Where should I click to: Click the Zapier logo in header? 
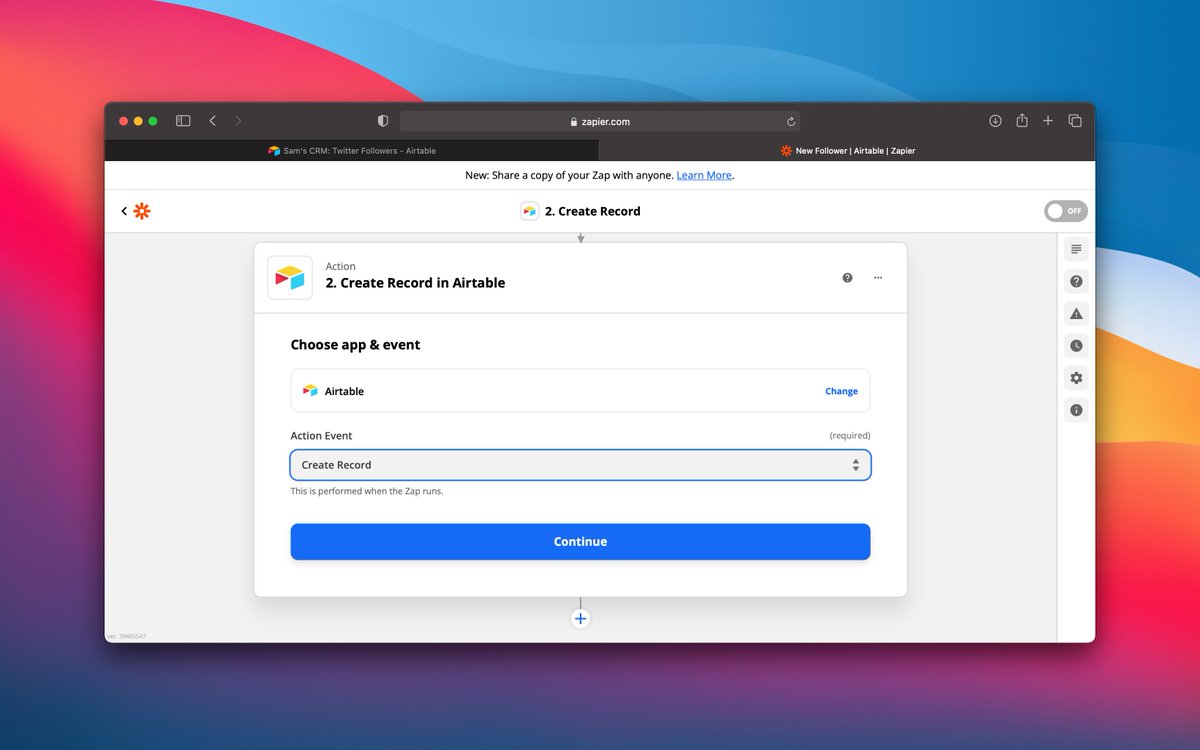(142, 211)
